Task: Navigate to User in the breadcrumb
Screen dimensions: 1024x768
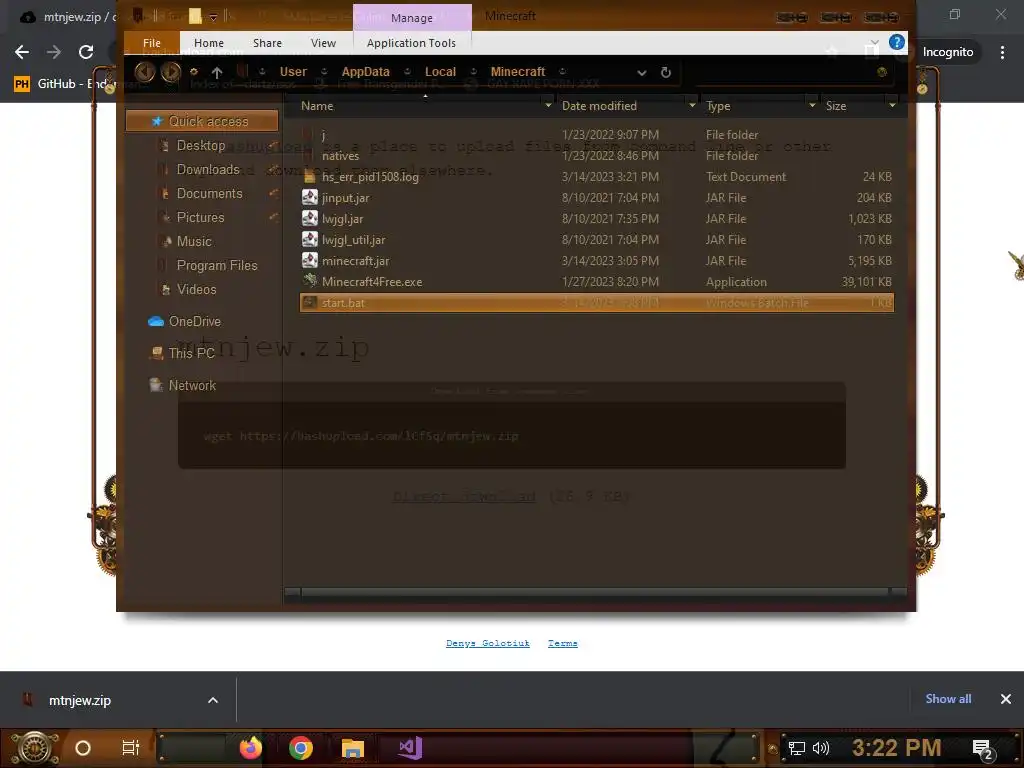Action: (293, 72)
